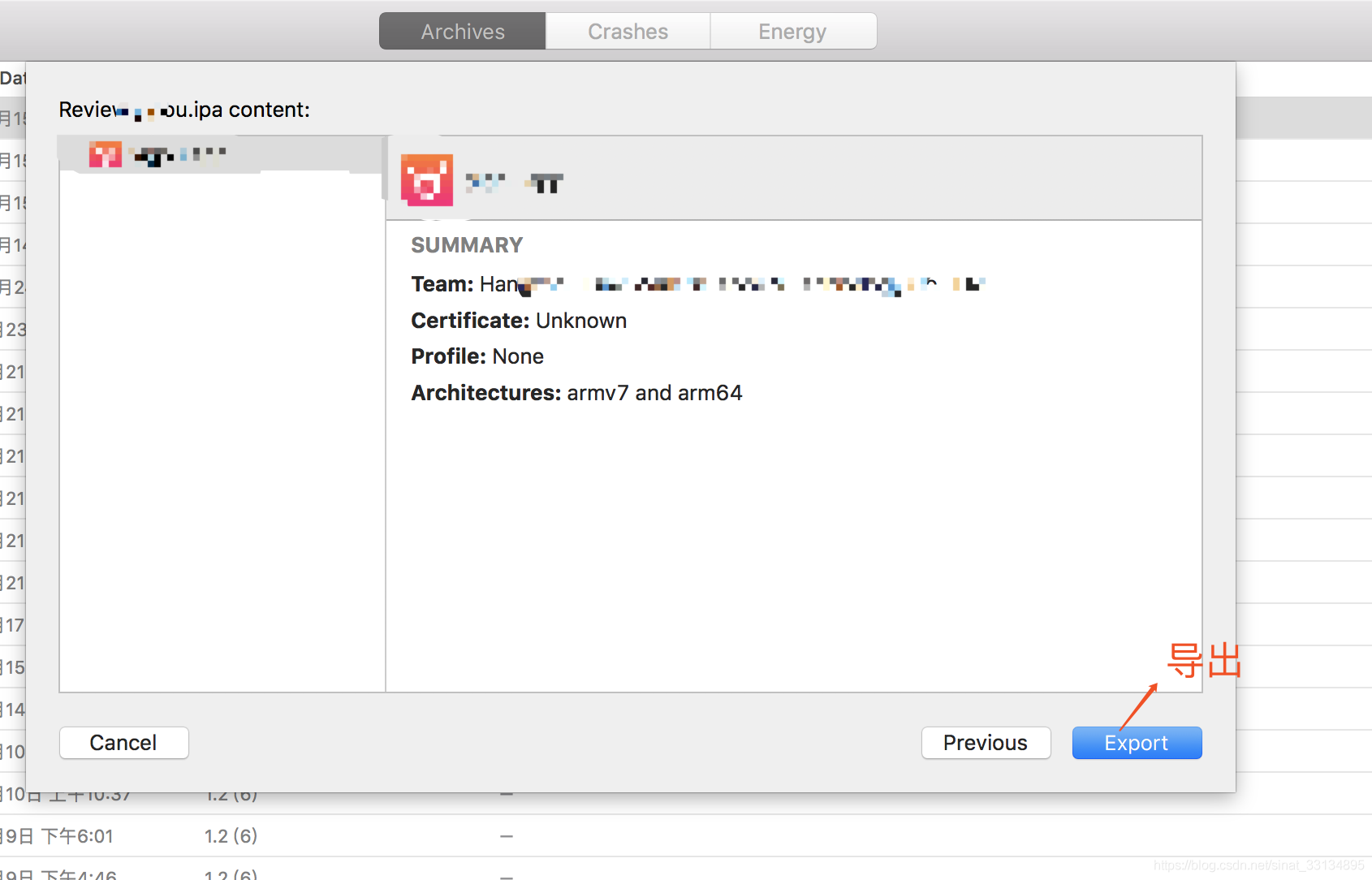Open the Energy tab
Viewport: 1372px width, 880px height.
click(792, 31)
